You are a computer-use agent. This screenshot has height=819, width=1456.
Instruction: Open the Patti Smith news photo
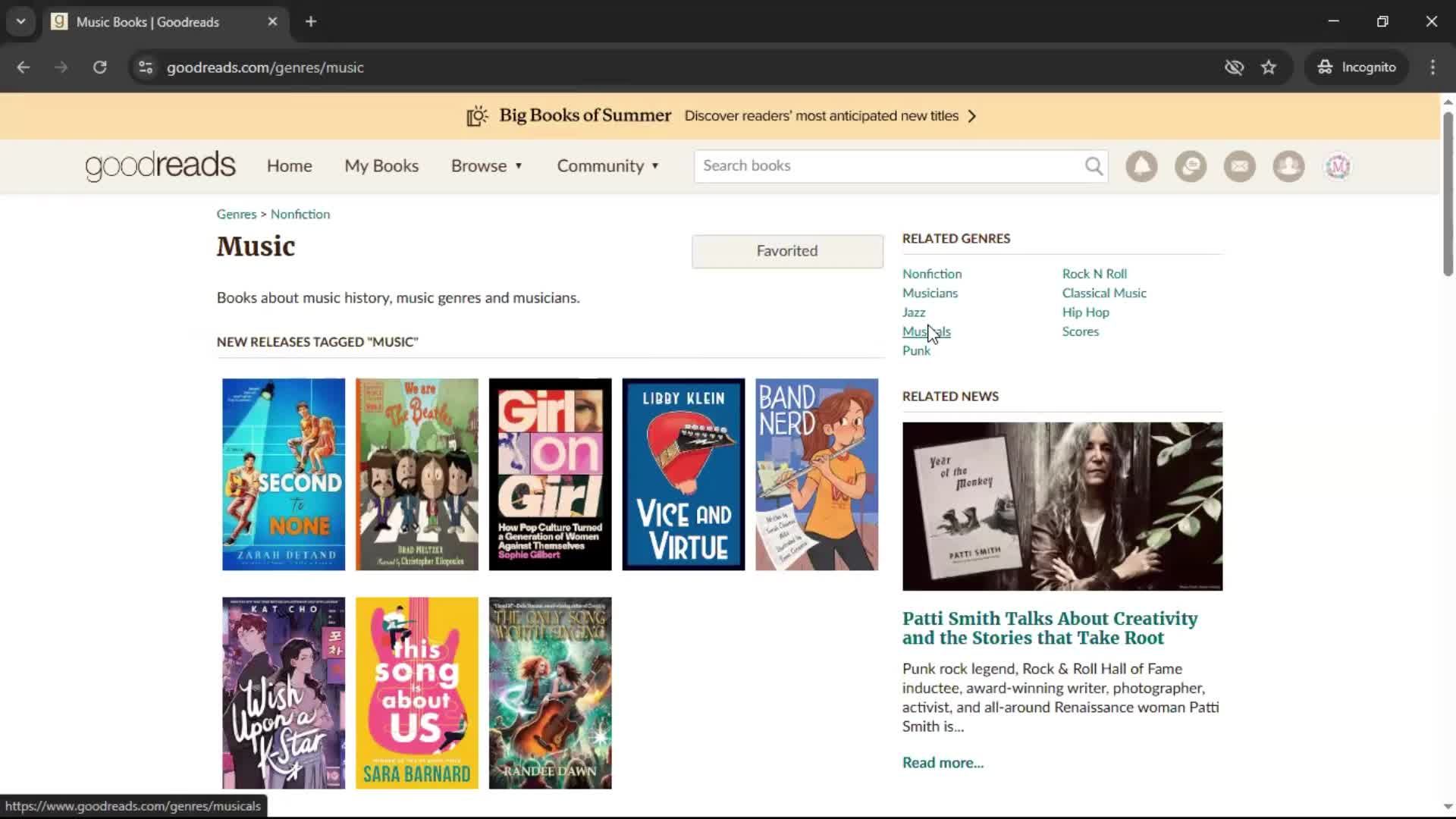pyautogui.click(x=1062, y=507)
